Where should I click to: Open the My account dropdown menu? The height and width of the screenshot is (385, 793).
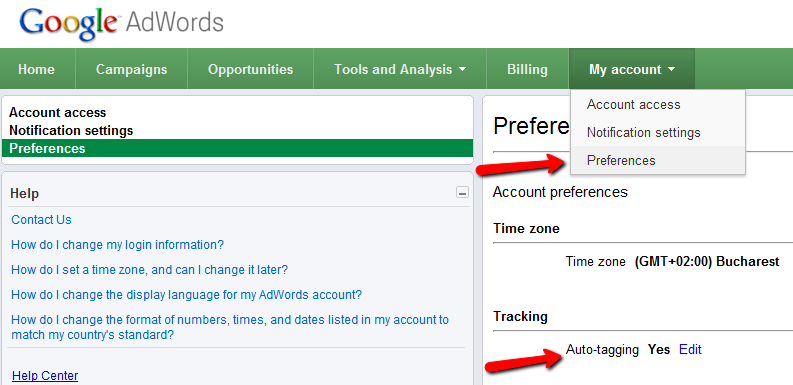[632, 69]
